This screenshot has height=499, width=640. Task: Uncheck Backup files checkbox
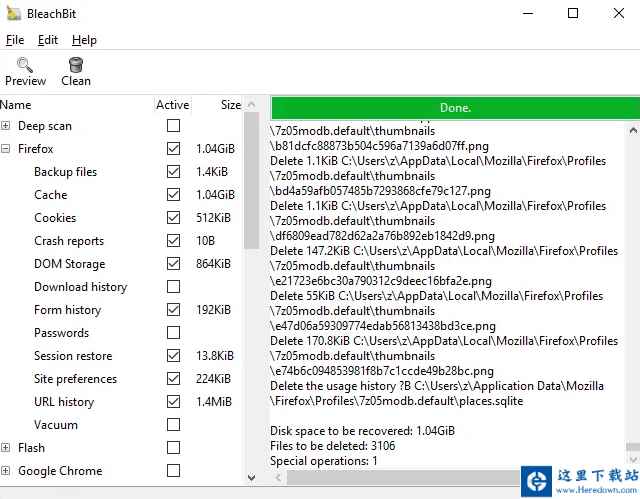click(x=173, y=172)
